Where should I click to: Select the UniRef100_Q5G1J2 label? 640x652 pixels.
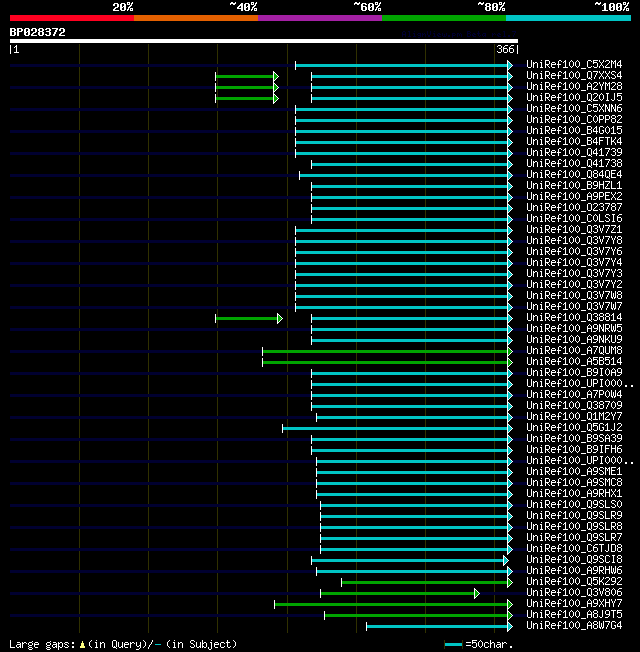(x=574, y=427)
